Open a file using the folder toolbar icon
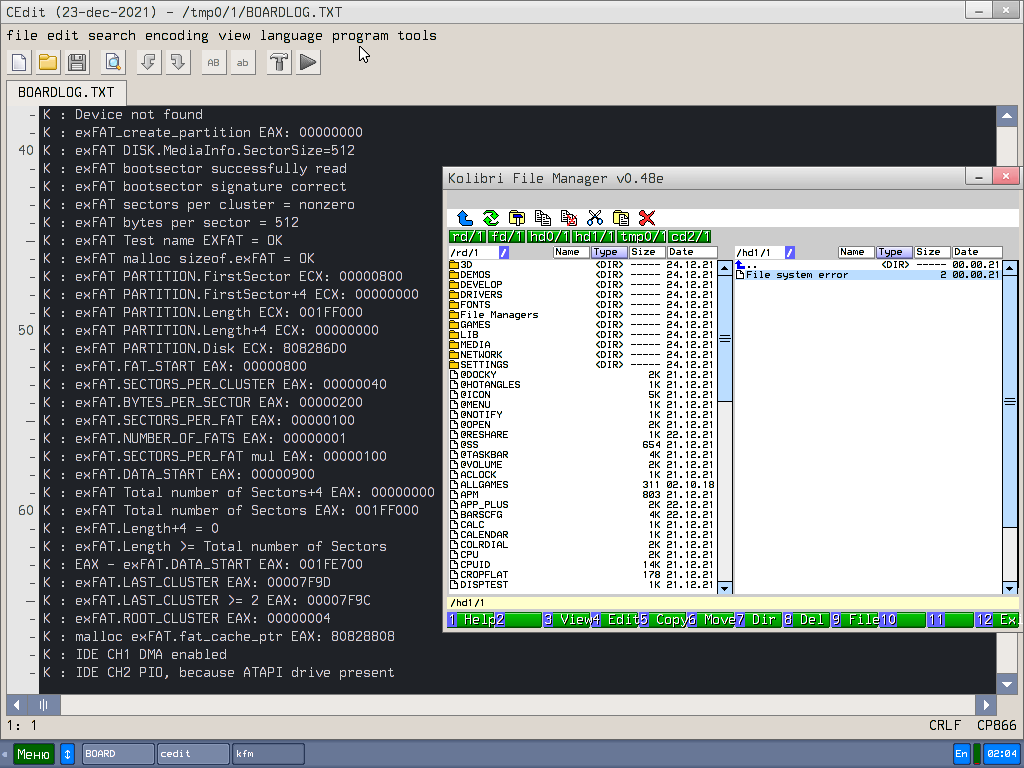Viewport: 1024px width, 768px height. tap(46, 62)
